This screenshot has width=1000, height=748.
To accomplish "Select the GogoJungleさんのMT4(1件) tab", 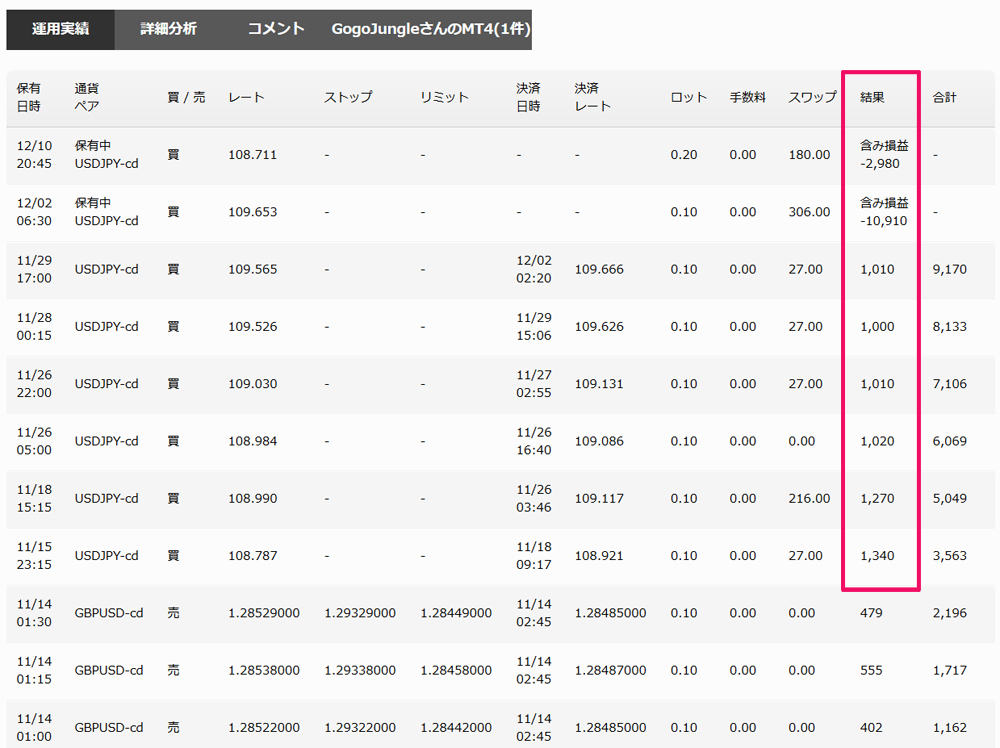I will pyautogui.click(x=430, y=29).
